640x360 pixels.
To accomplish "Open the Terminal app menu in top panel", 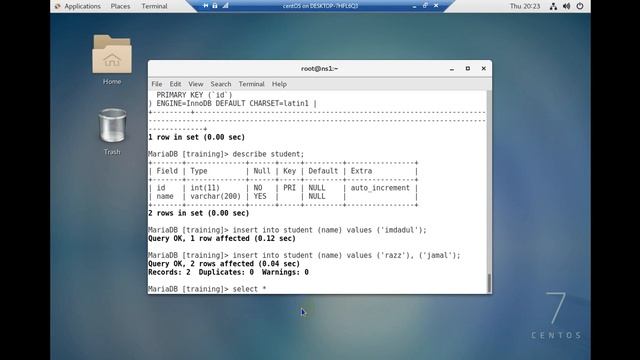I will point(154,6).
